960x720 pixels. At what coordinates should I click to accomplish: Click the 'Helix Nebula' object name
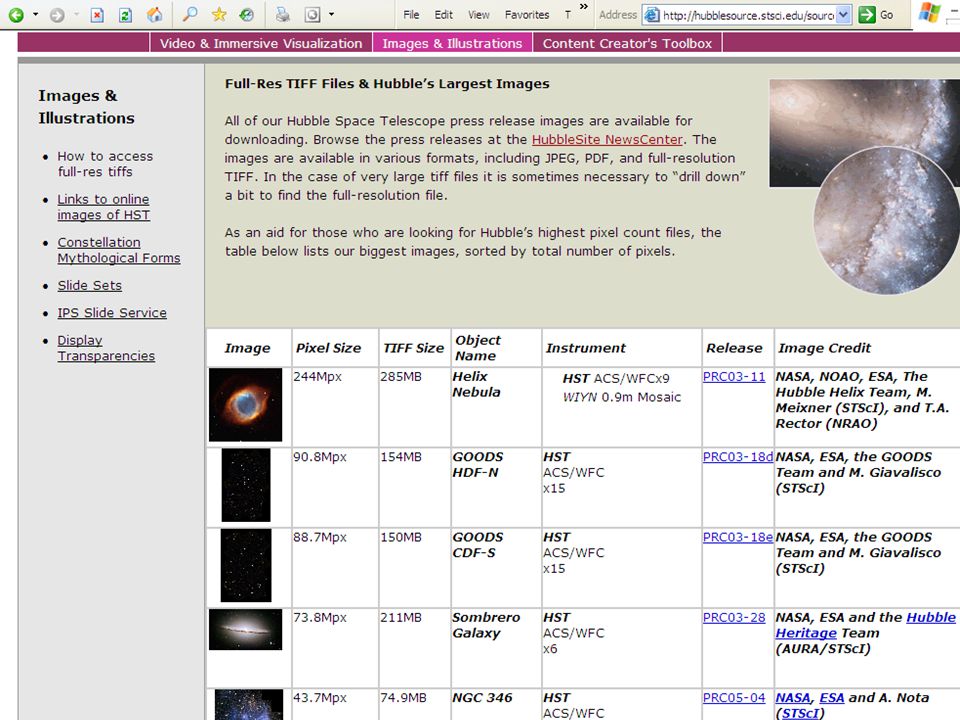[x=476, y=384]
